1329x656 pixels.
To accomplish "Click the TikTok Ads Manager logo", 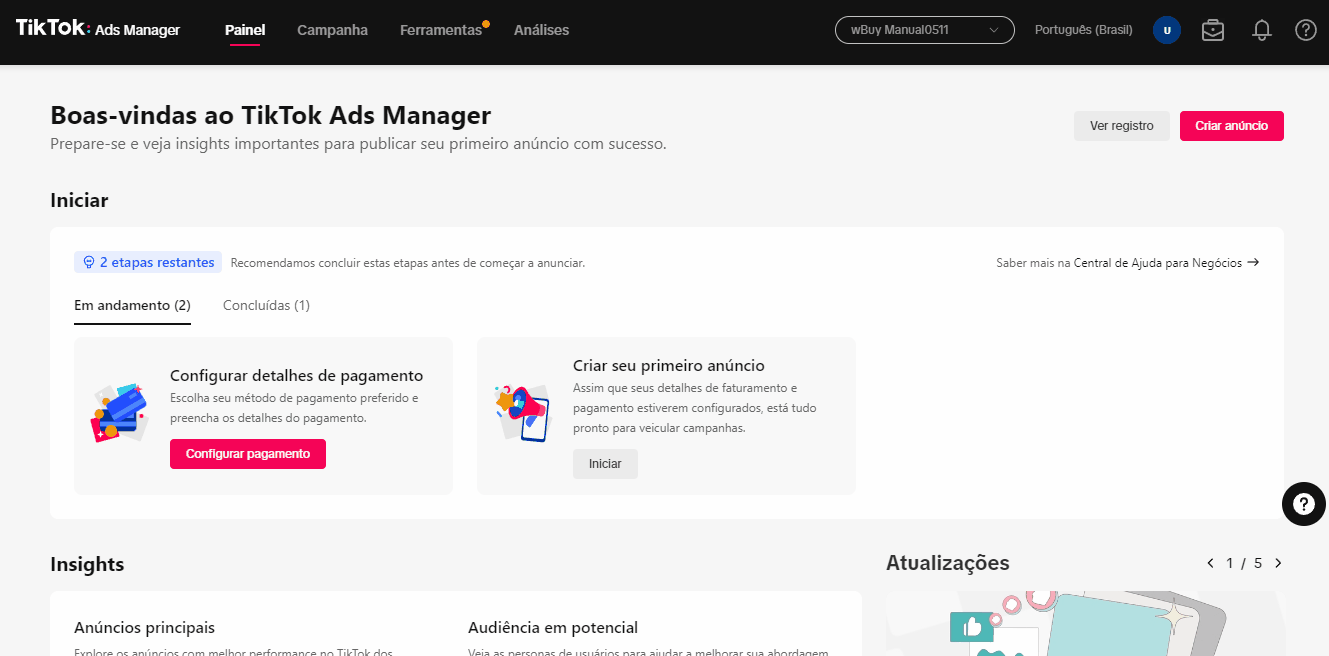I will pyautogui.click(x=98, y=29).
